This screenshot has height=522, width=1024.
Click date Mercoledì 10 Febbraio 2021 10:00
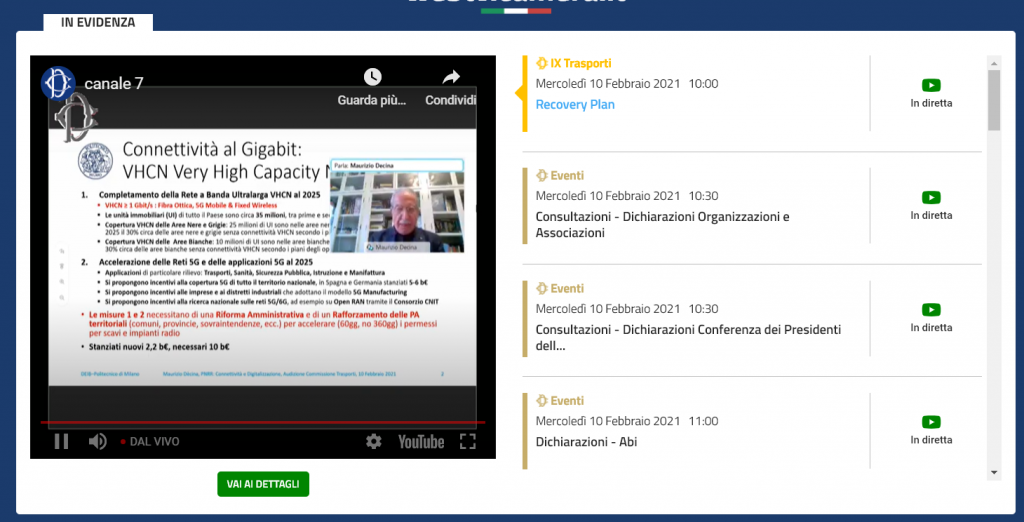point(627,84)
